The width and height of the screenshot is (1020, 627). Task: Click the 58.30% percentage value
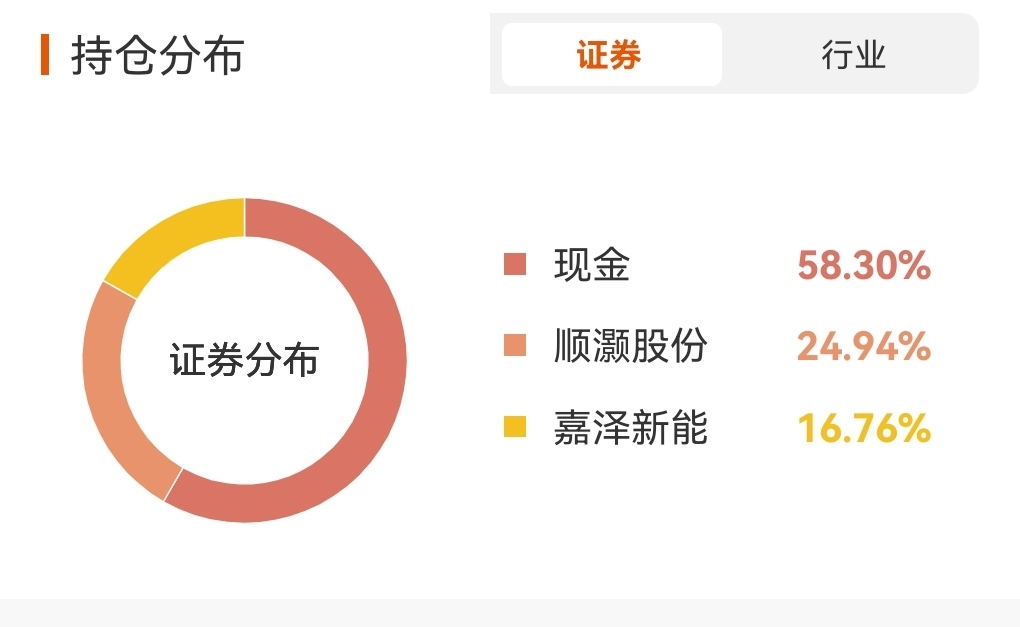tap(864, 265)
